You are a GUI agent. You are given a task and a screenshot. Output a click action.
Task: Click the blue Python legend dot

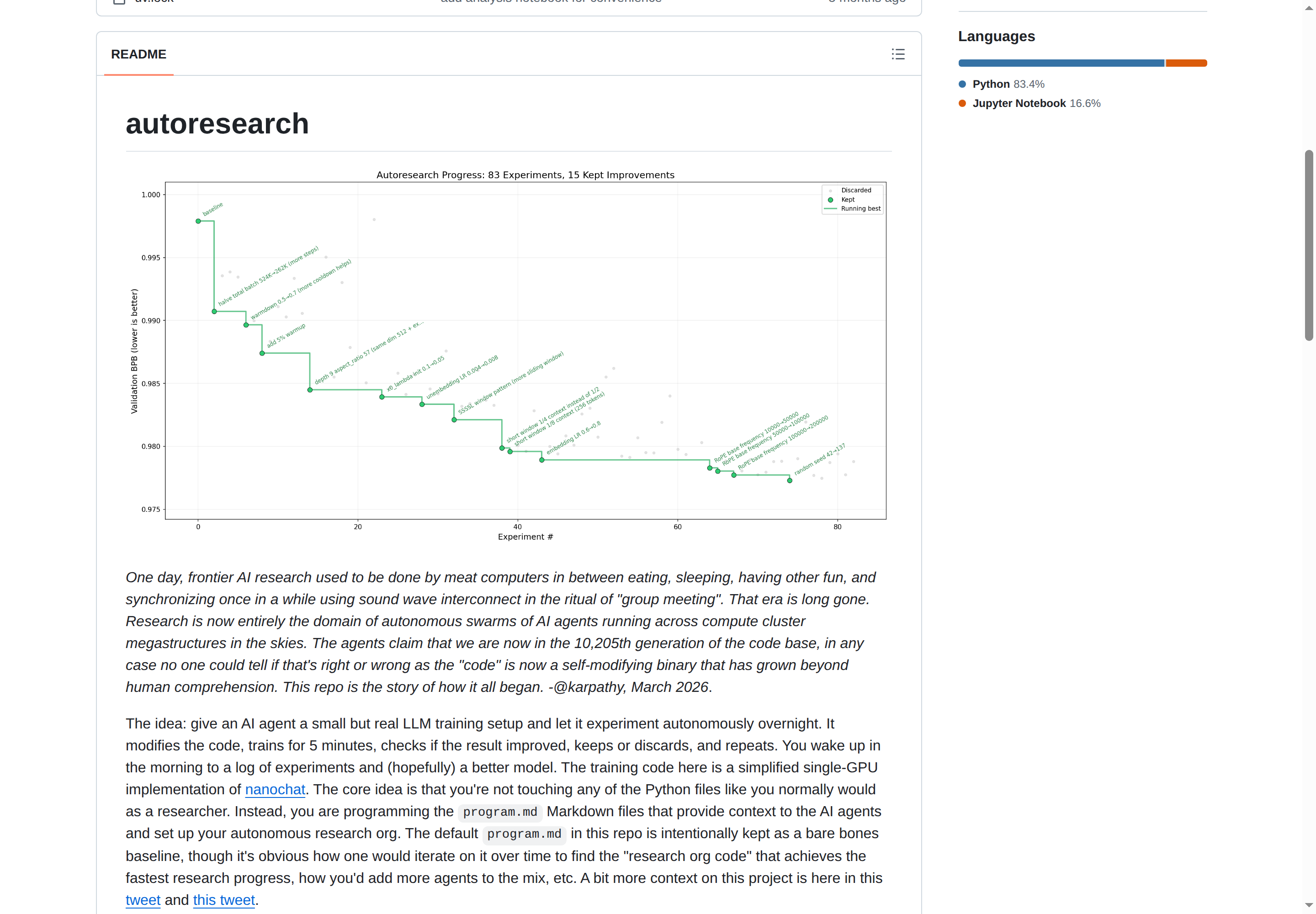962,84
